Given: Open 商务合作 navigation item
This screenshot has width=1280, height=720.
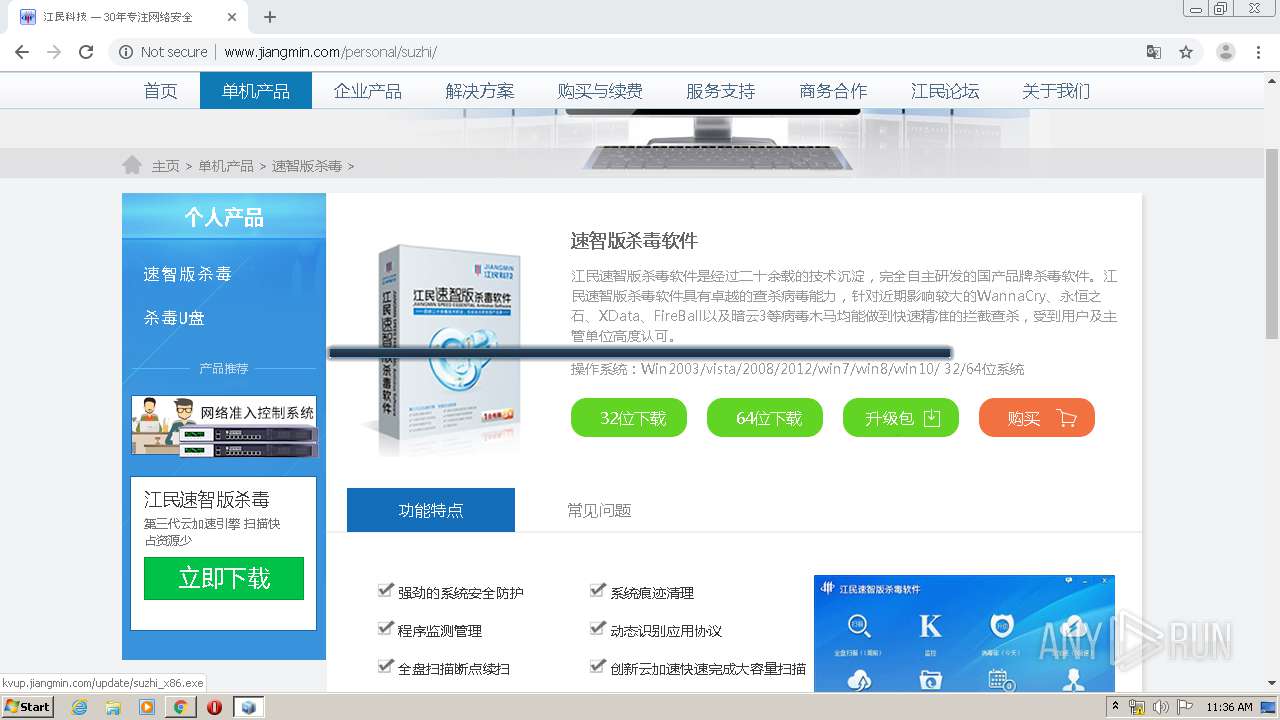Looking at the screenshot, I should tap(833, 91).
